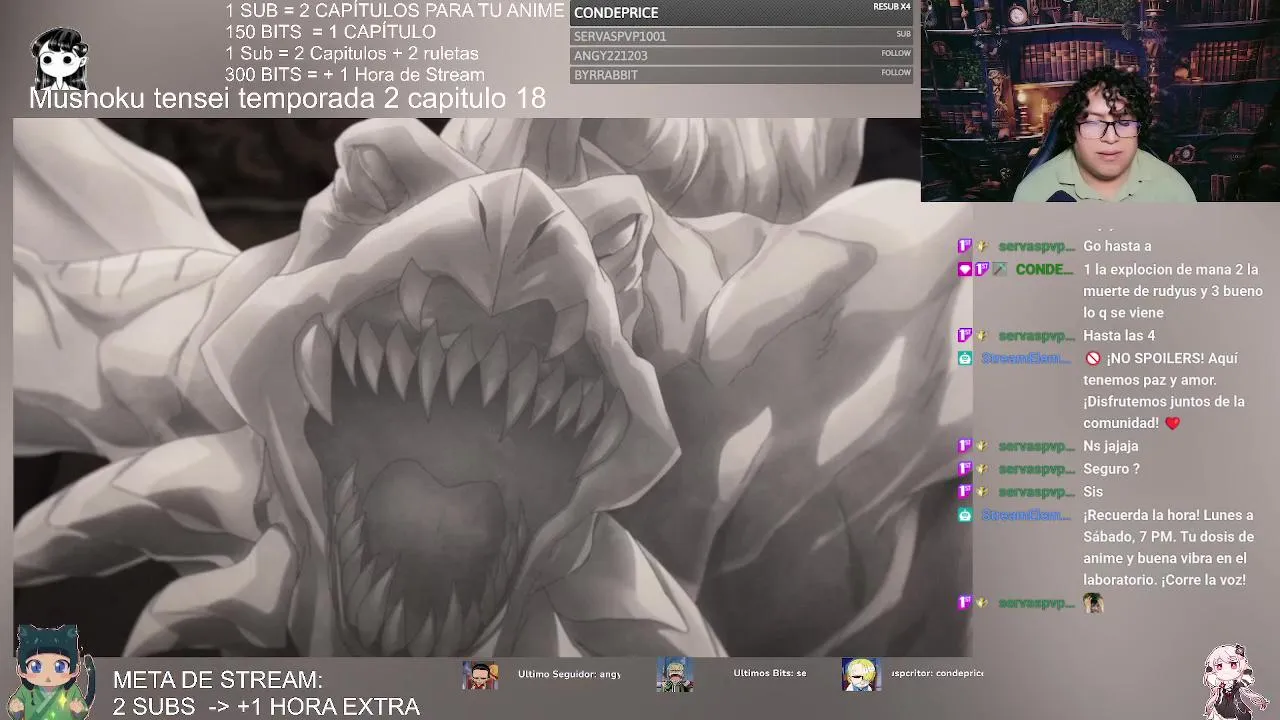
Task: Click the emote in the last chat message
Action: point(1093,602)
